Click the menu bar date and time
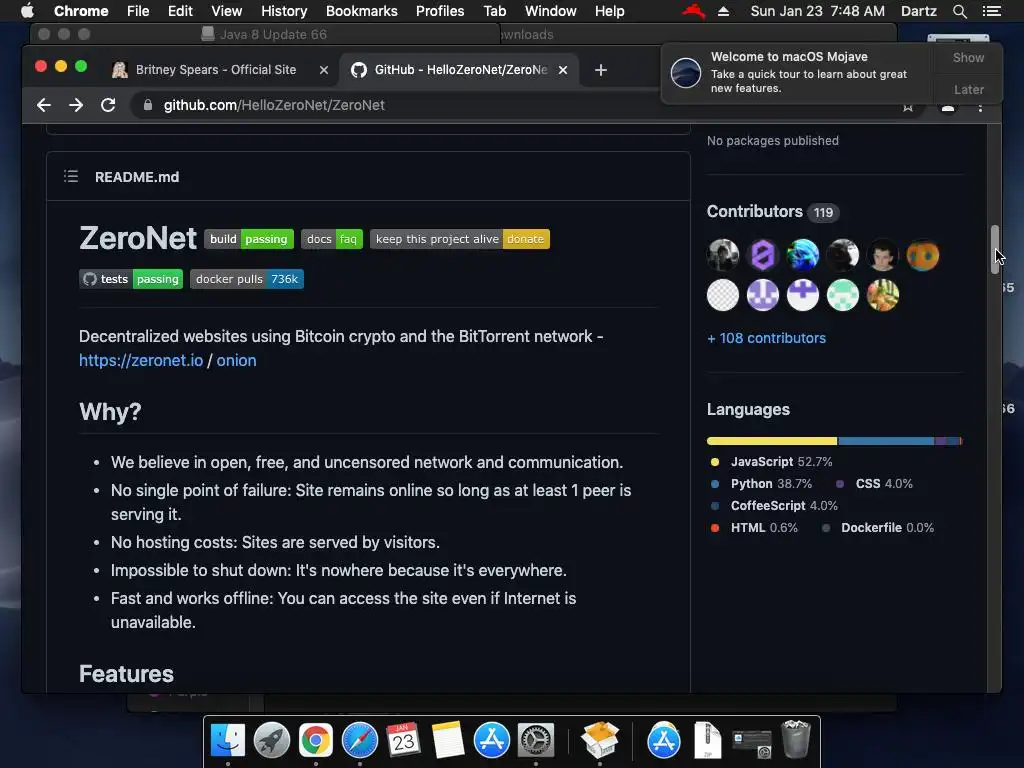The width and height of the screenshot is (1024, 768). point(818,11)
